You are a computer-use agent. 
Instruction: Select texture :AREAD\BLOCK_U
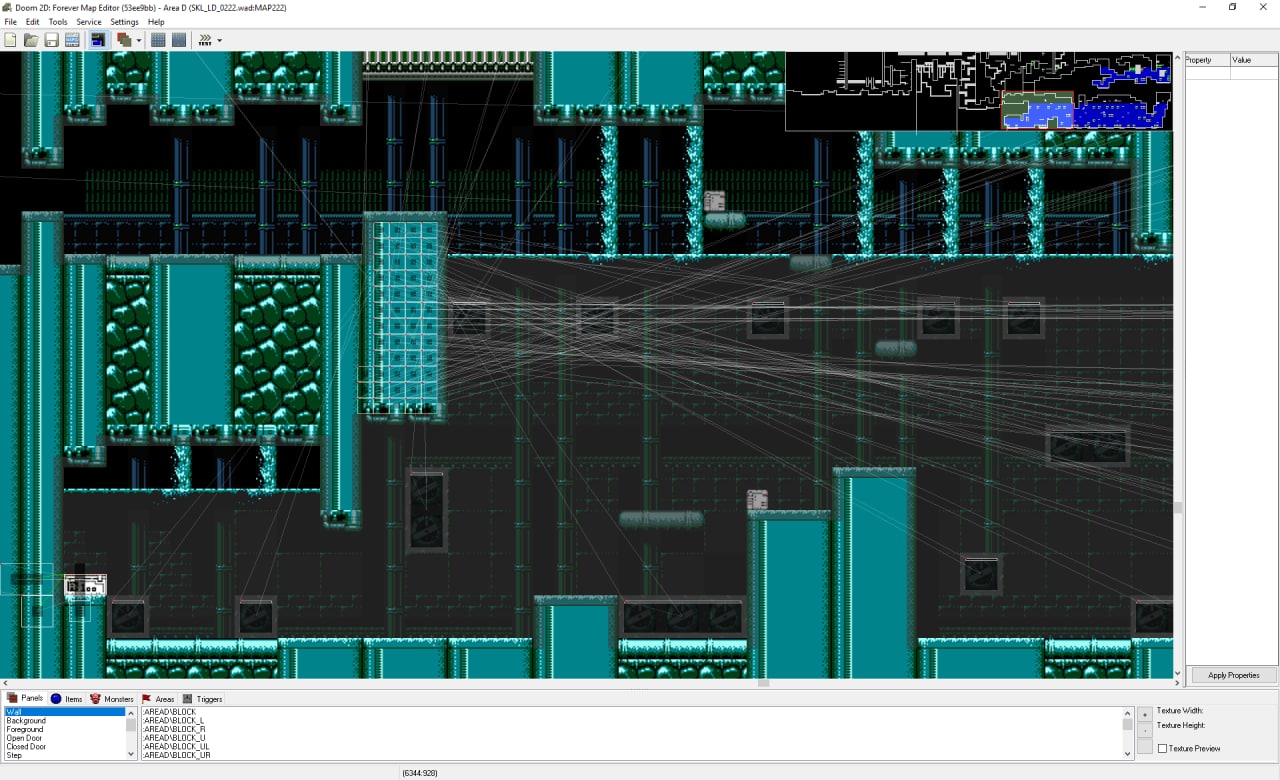pos(632,738)
